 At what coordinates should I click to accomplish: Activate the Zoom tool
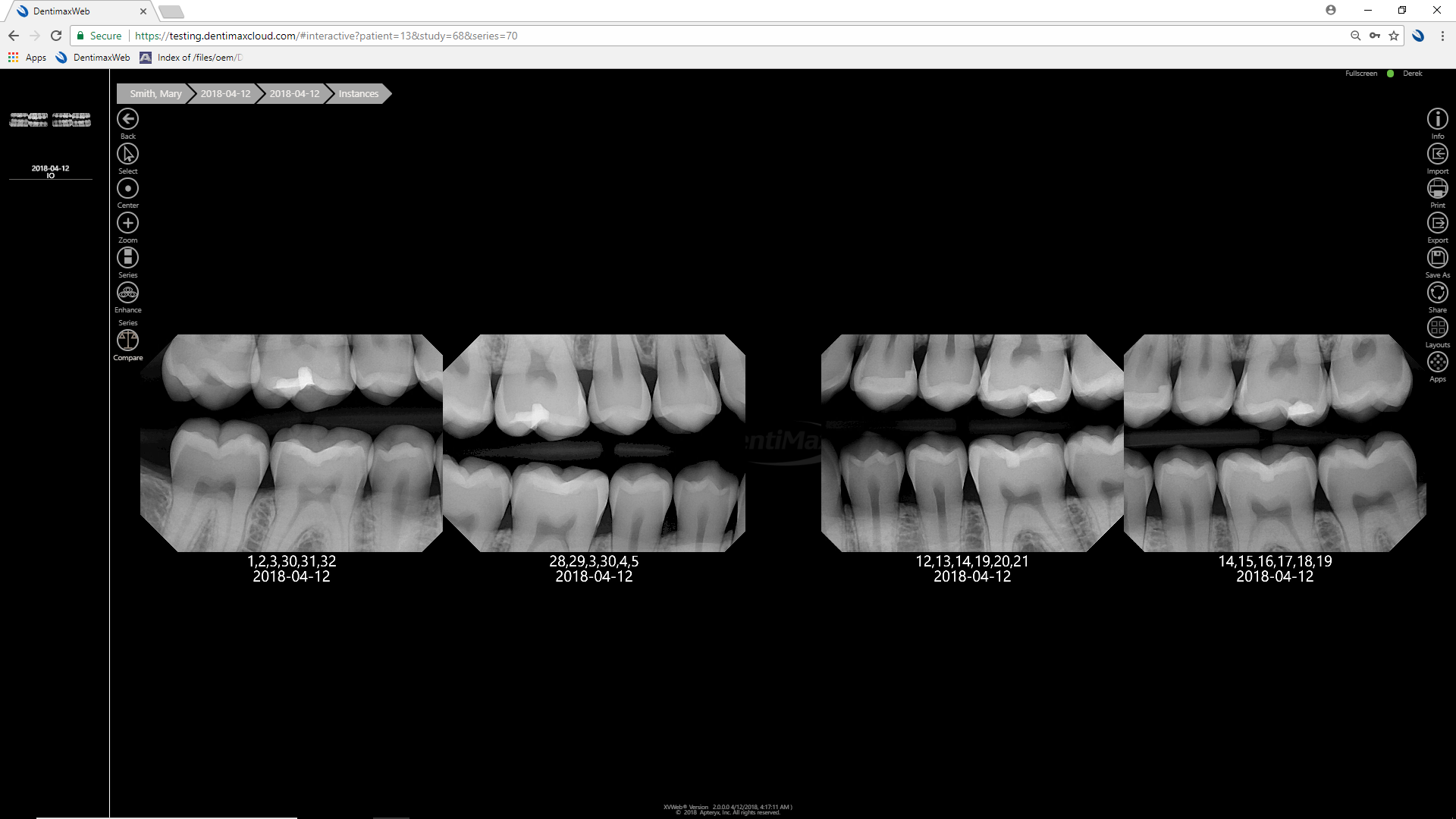pyautogui.click(x=127, y=223)
